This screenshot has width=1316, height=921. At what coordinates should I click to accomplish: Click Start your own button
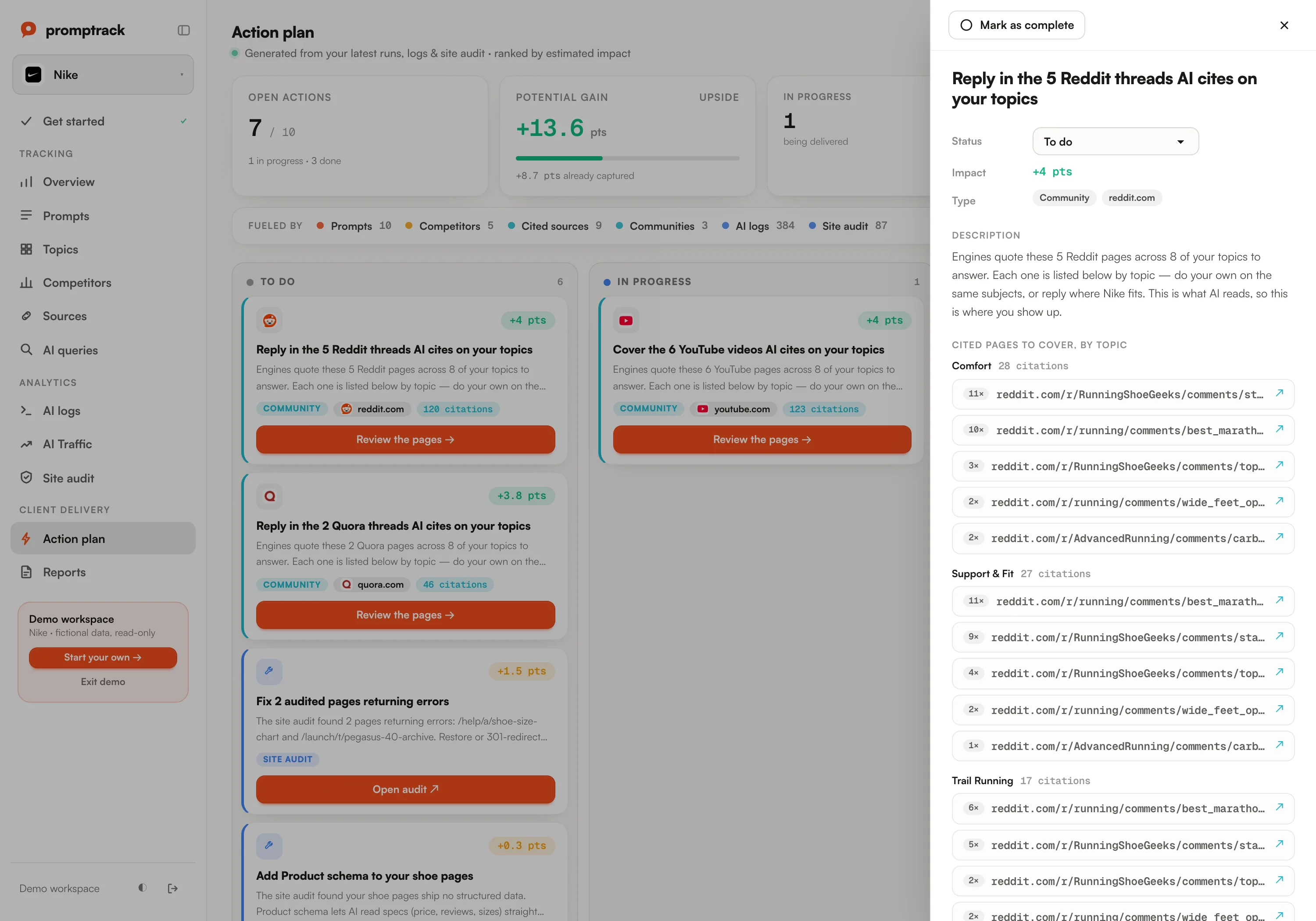103,657
